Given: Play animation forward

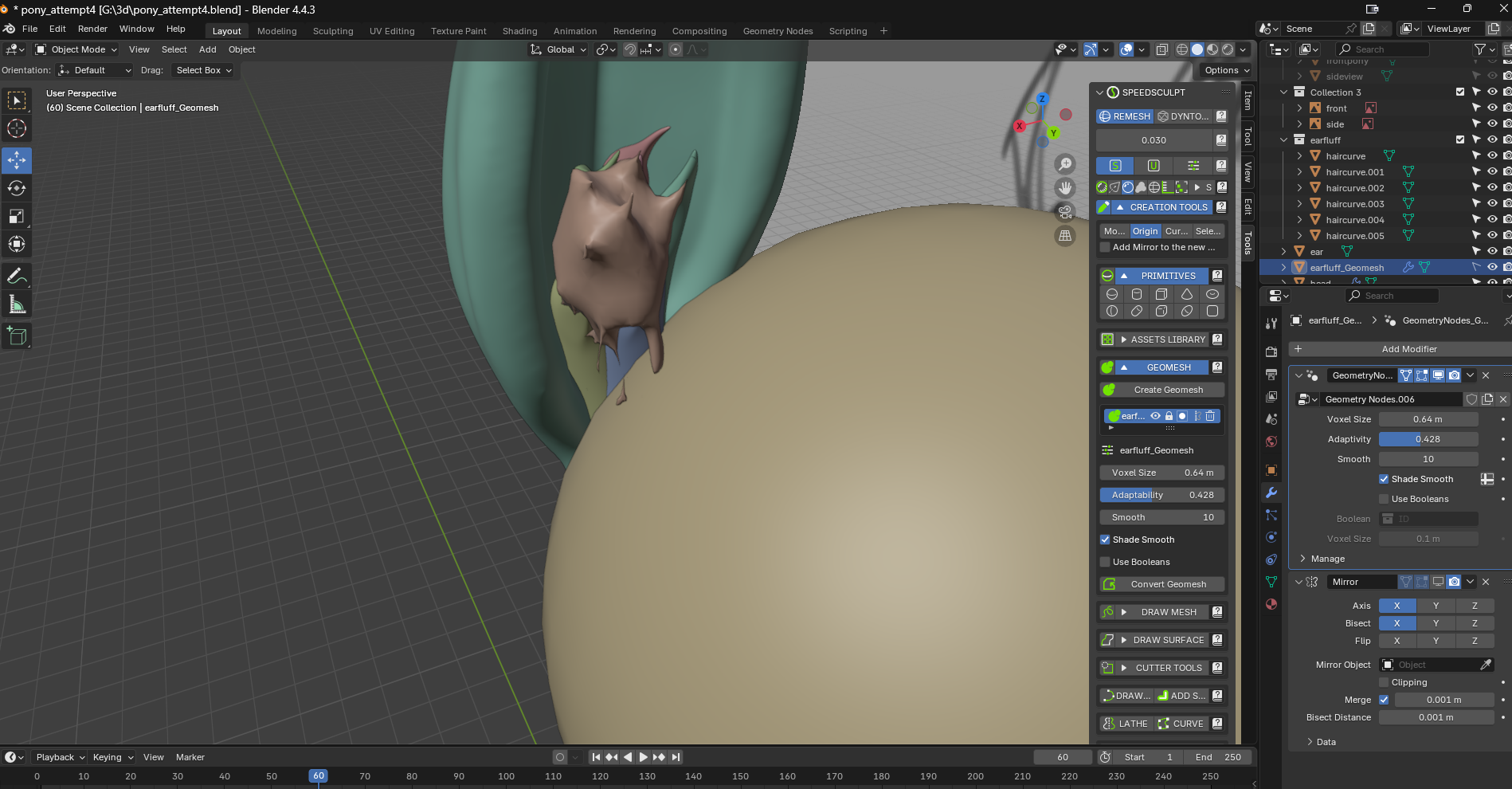Looking at the screenshot, I should pyautogui.click(x=644, y=757).
